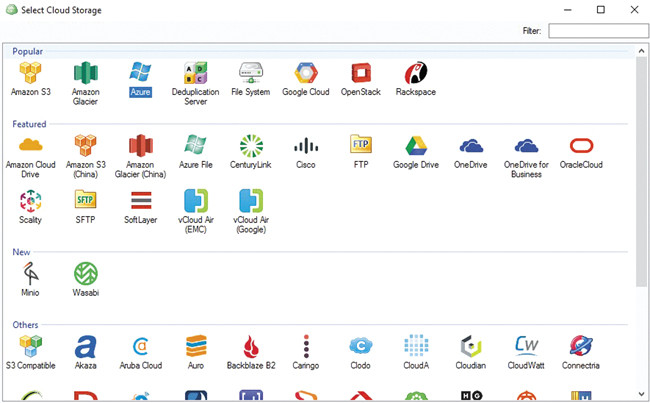Choose Rackspace cloud storage
650x403 pixels.
click(415, 74)
